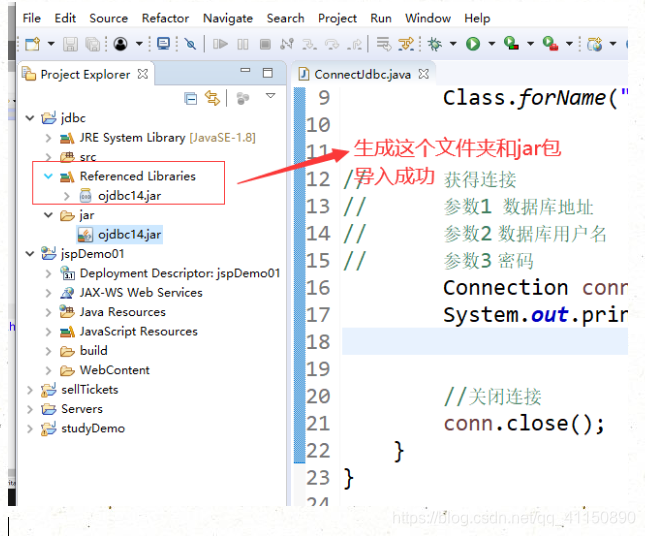Click the Suspend debug icon

tap(243, 44)
